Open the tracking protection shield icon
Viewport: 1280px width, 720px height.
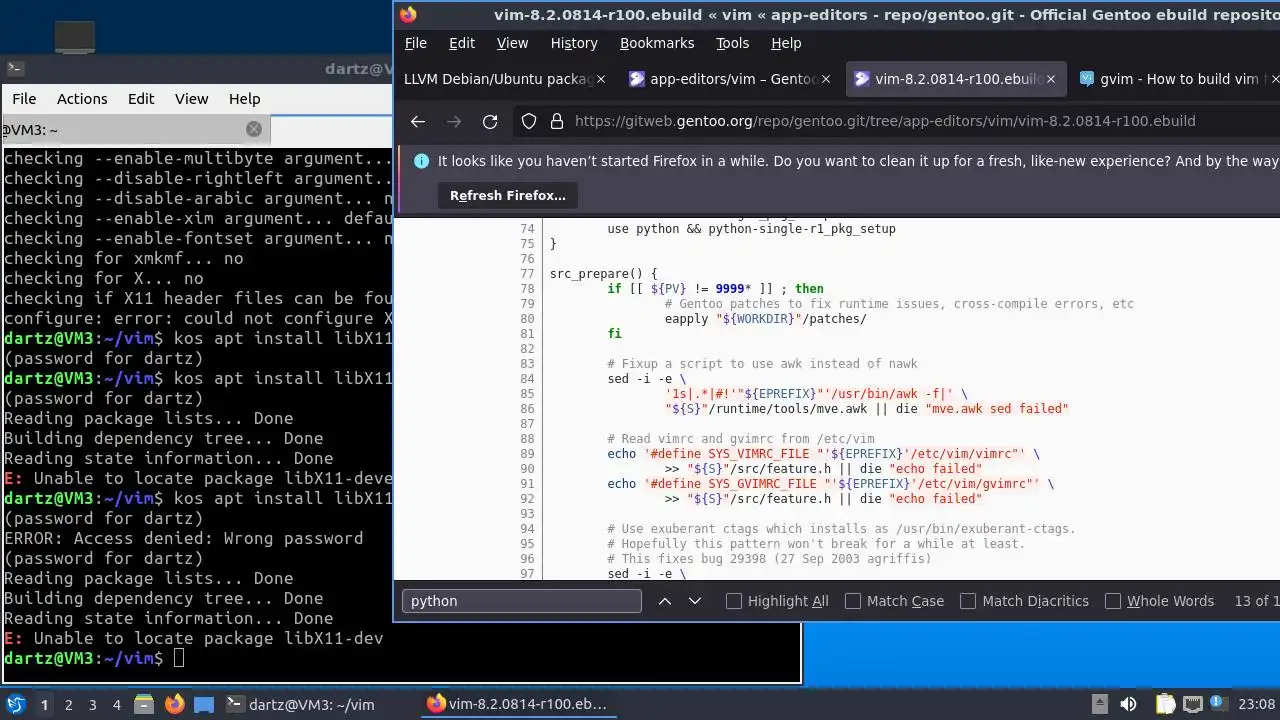click(529, 121)
